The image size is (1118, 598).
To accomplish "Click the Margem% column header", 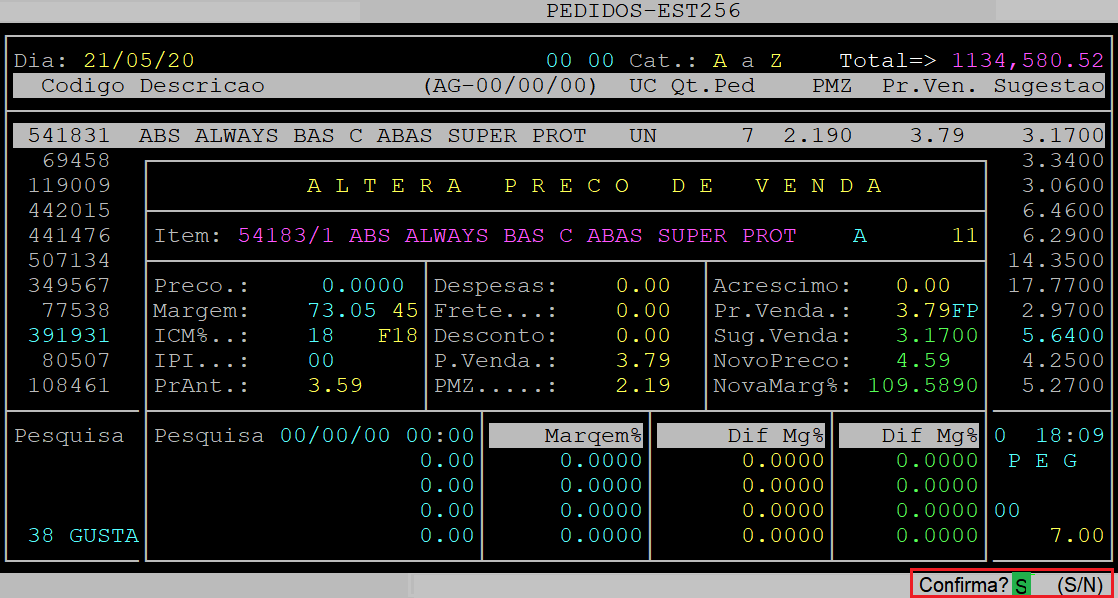I will click(x=592, y=435).
